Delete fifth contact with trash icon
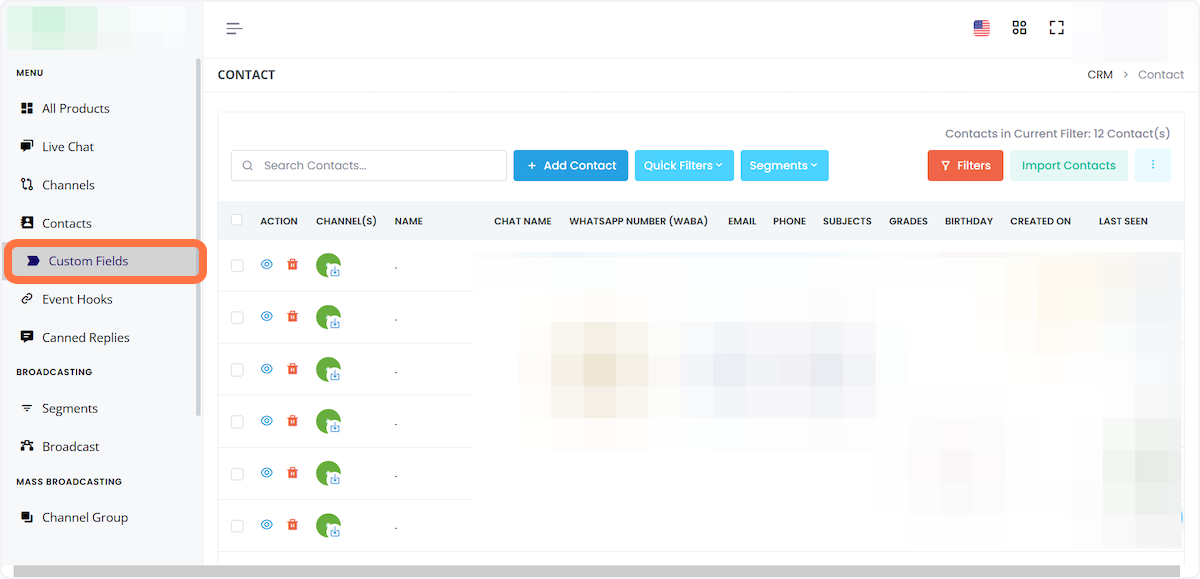Screen dimensions: 1200x579 tap(293, 472)
